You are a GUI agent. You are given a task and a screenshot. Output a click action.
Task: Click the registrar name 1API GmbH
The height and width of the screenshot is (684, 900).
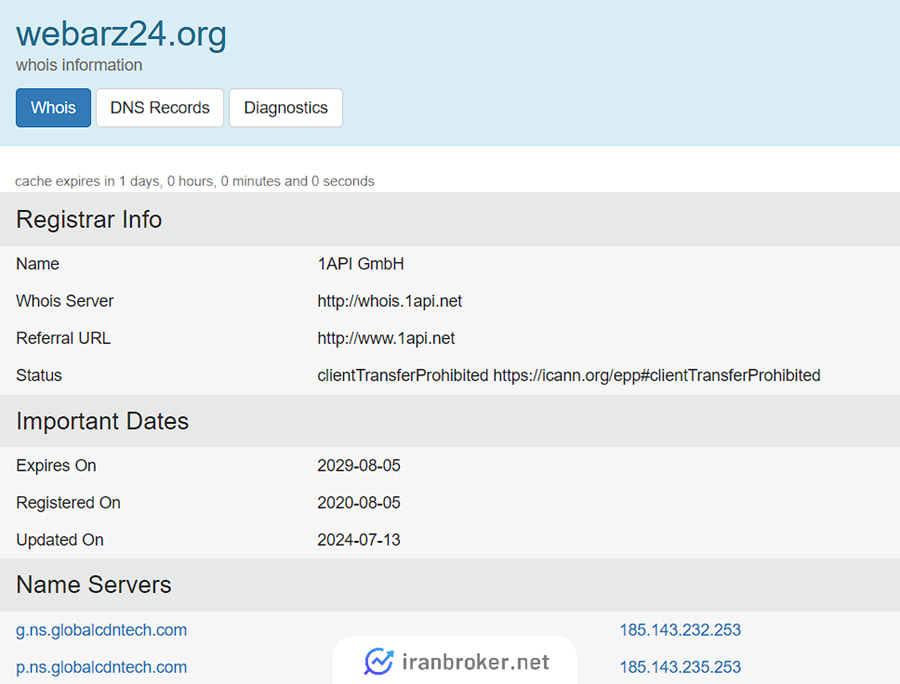pyautogui.click(x=361, y=264)
